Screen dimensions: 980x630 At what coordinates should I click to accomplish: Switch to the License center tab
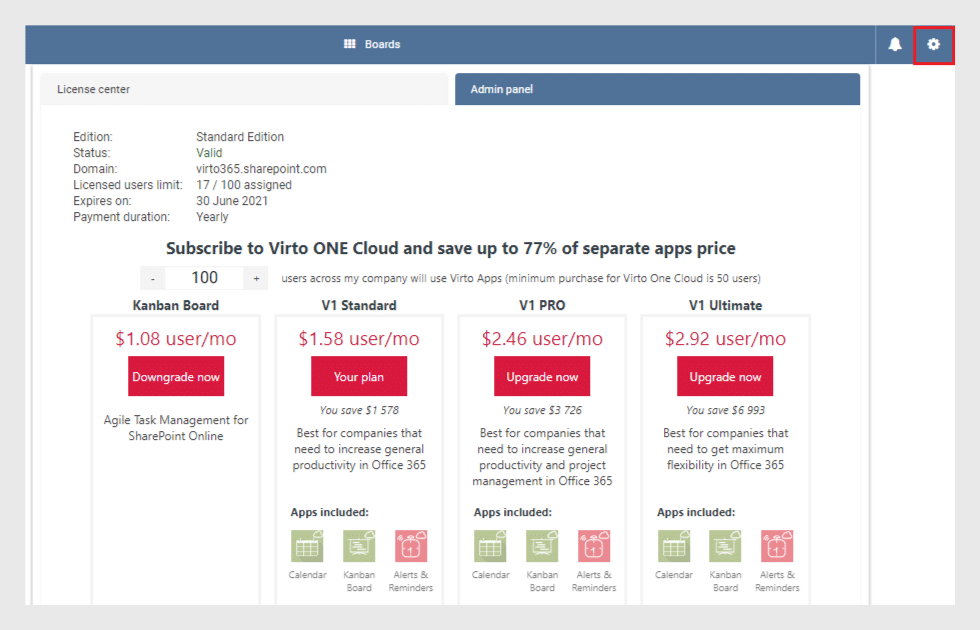(244, 89)
